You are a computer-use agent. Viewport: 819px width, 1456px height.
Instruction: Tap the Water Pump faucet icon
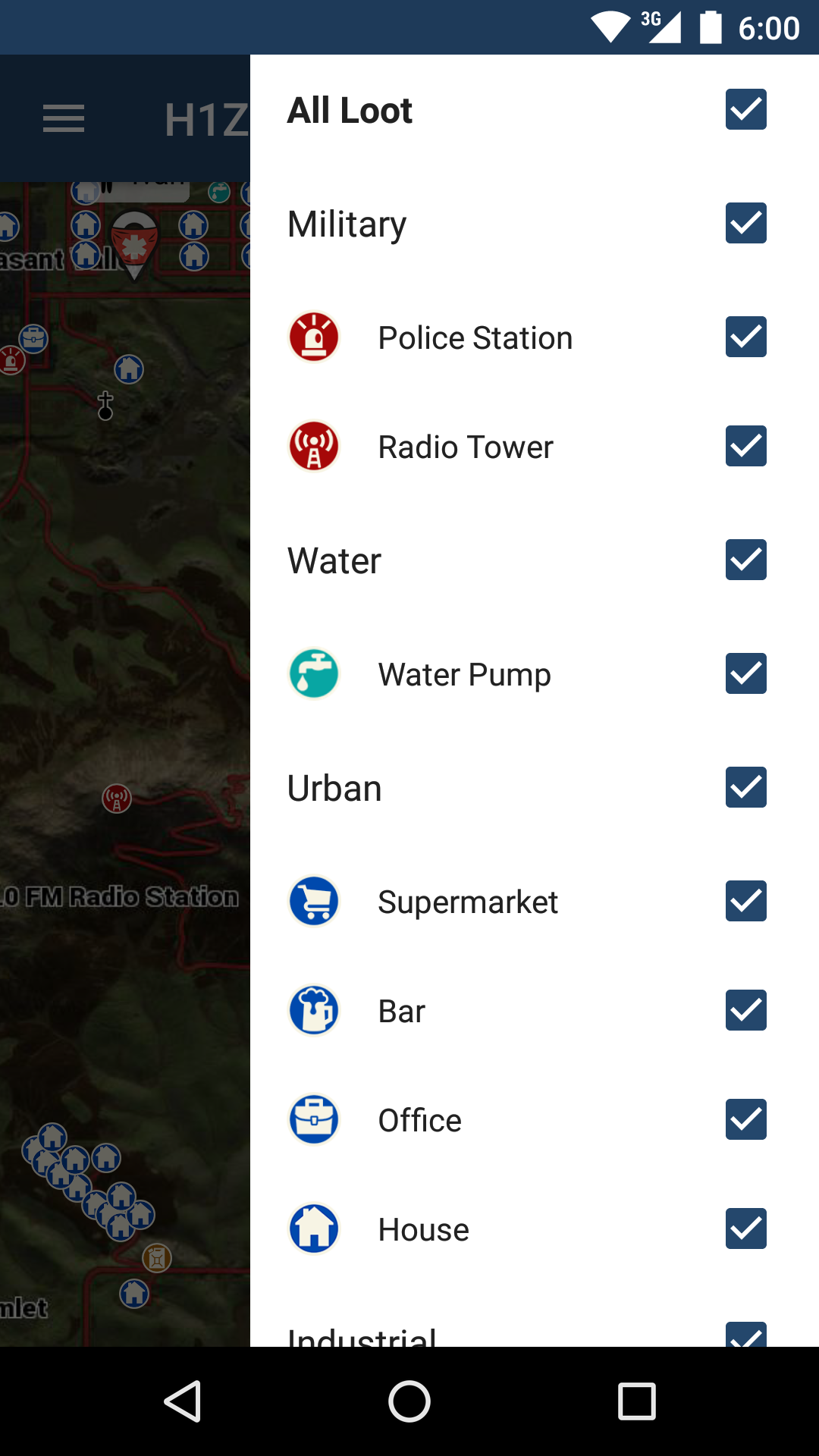(314, 673)
